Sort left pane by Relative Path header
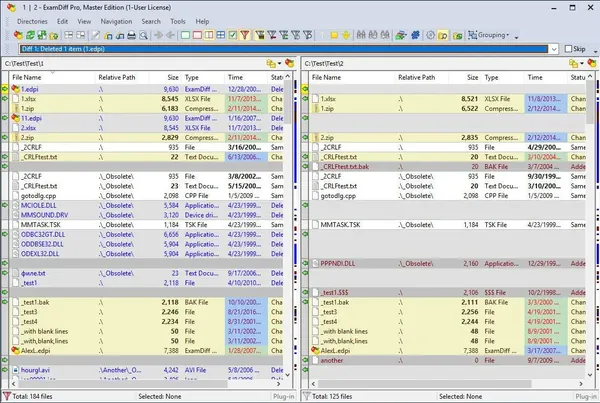600x403 pixels. (x=117, y=77)
